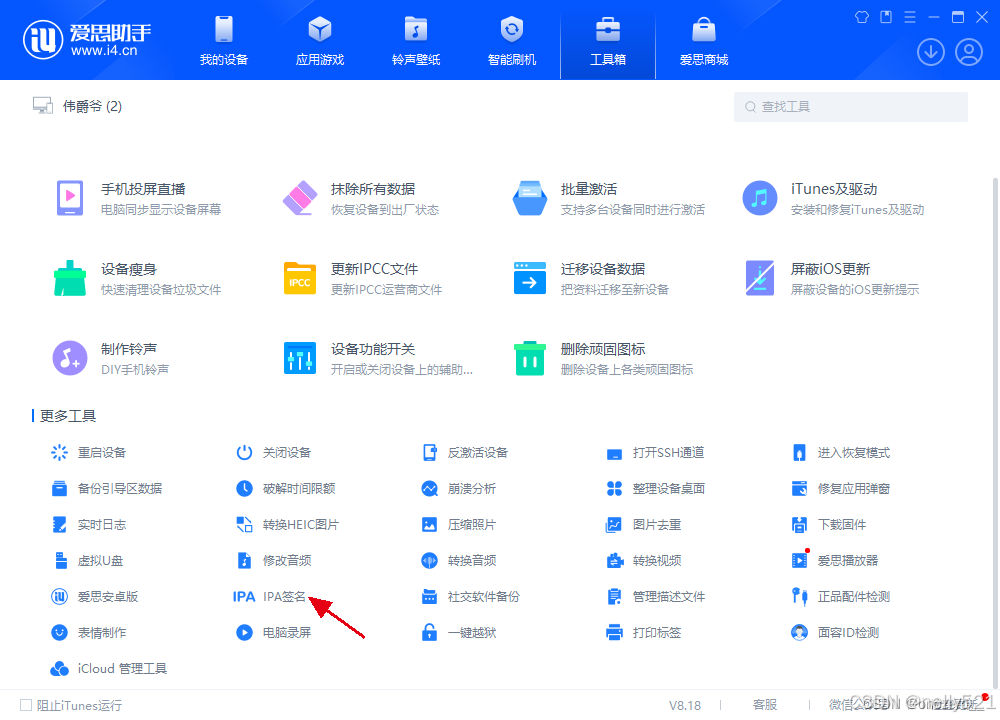Open iTunes及驱动 music icon
The image size is (1000, 720).
[760, 198]
